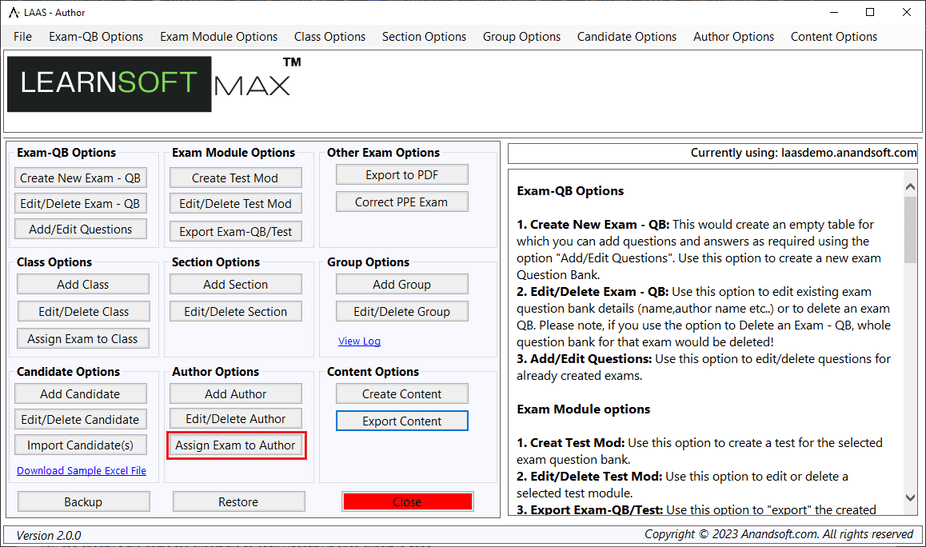This screenshot has height=547, width=926.
Task: Click Create New Exam - QB button
Action: (81, 178)
